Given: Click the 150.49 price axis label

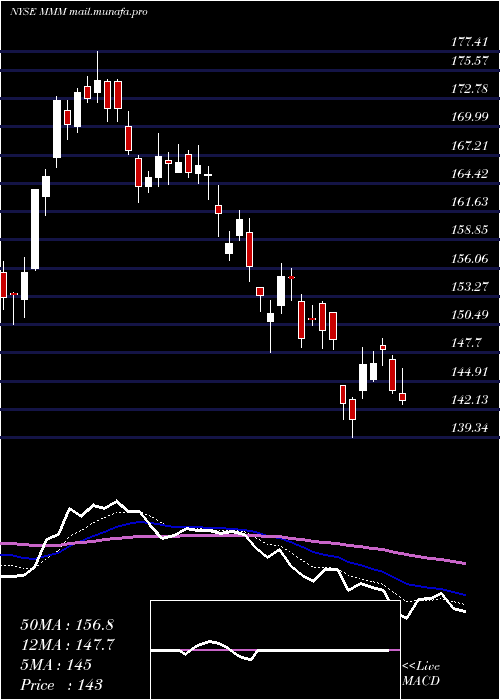Looking at the screenshot, I should tap(469, 315).
